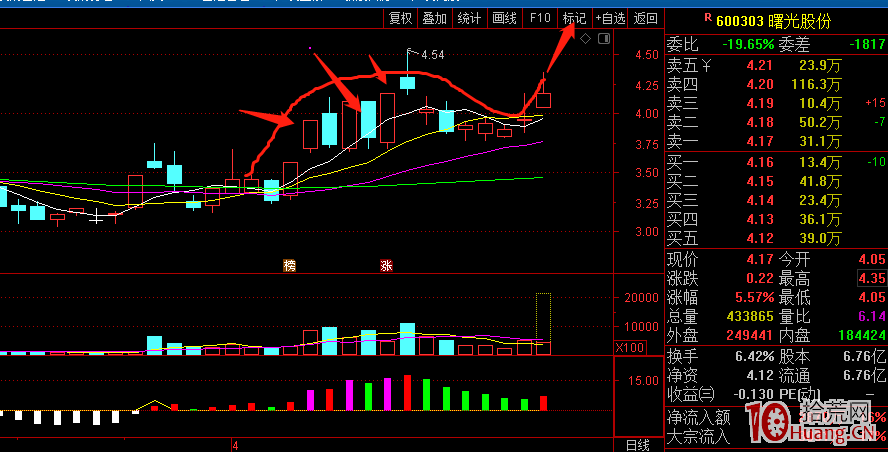Viewport: 888px width, 452px height.
Task: Click the 内盘 184424 value
Action: [x=862, y=335]
